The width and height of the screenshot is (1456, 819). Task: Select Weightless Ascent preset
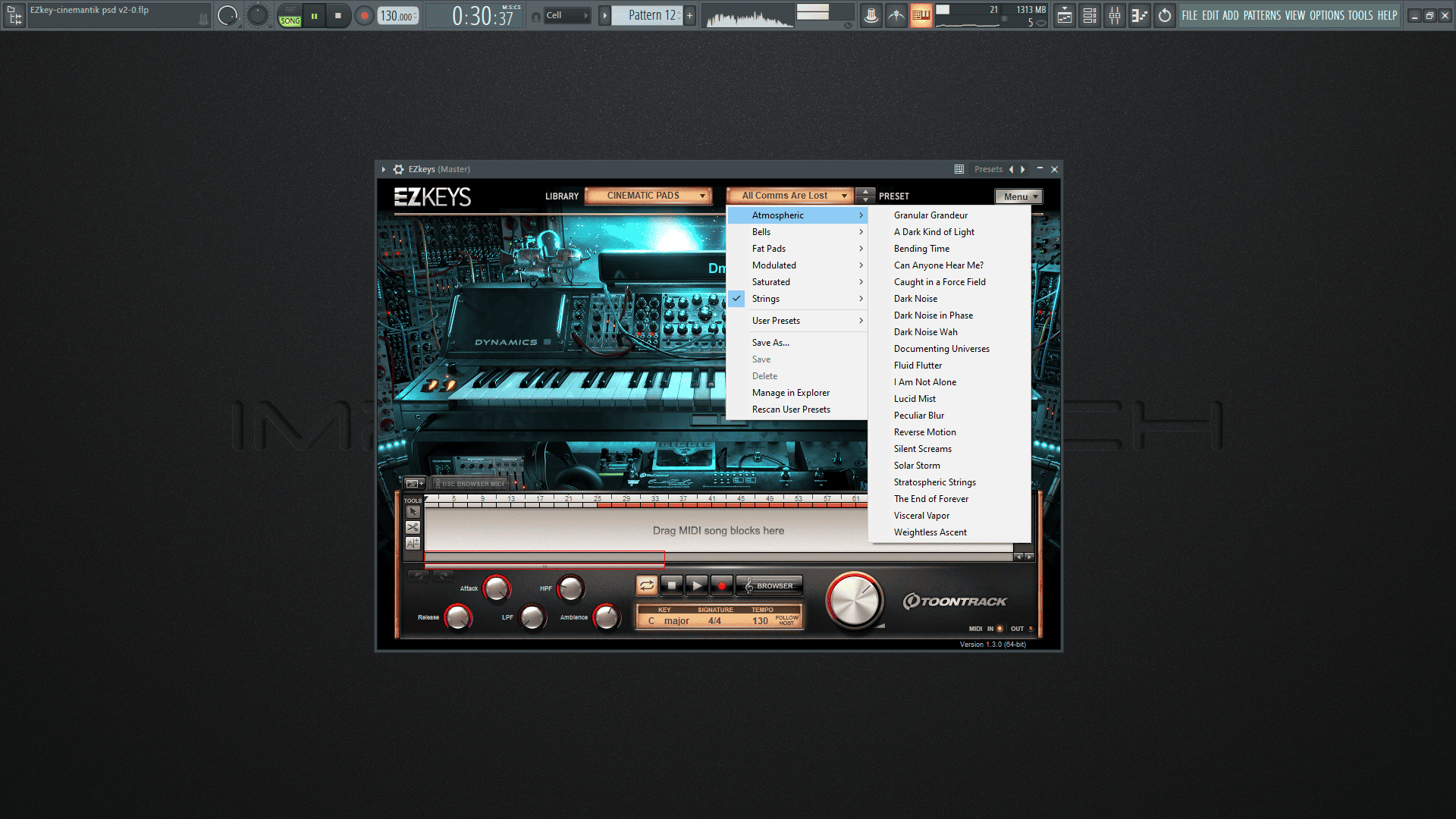(x=949, y=532)
